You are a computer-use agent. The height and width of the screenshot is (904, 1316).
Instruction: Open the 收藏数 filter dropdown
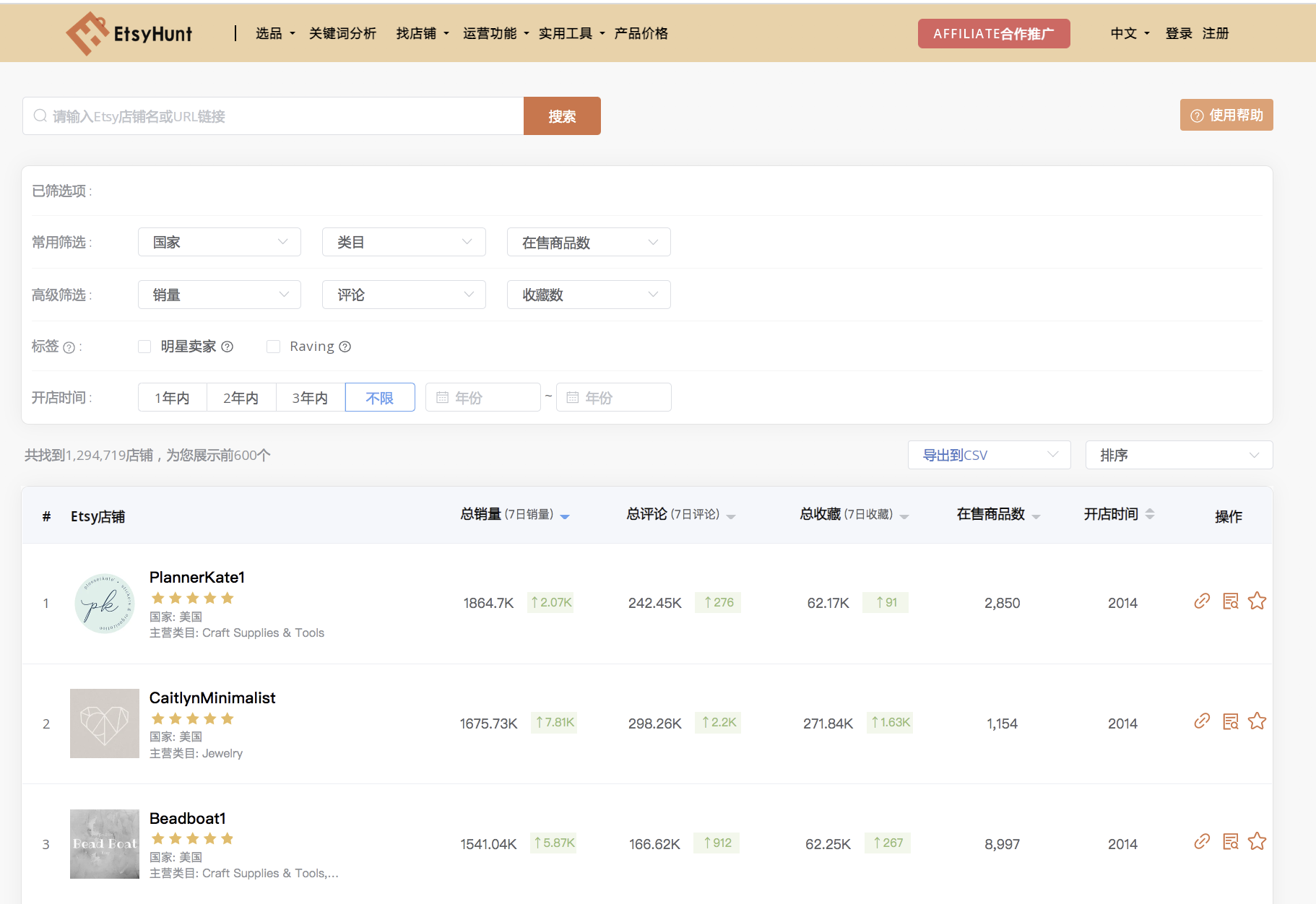[x=589, y=295]
